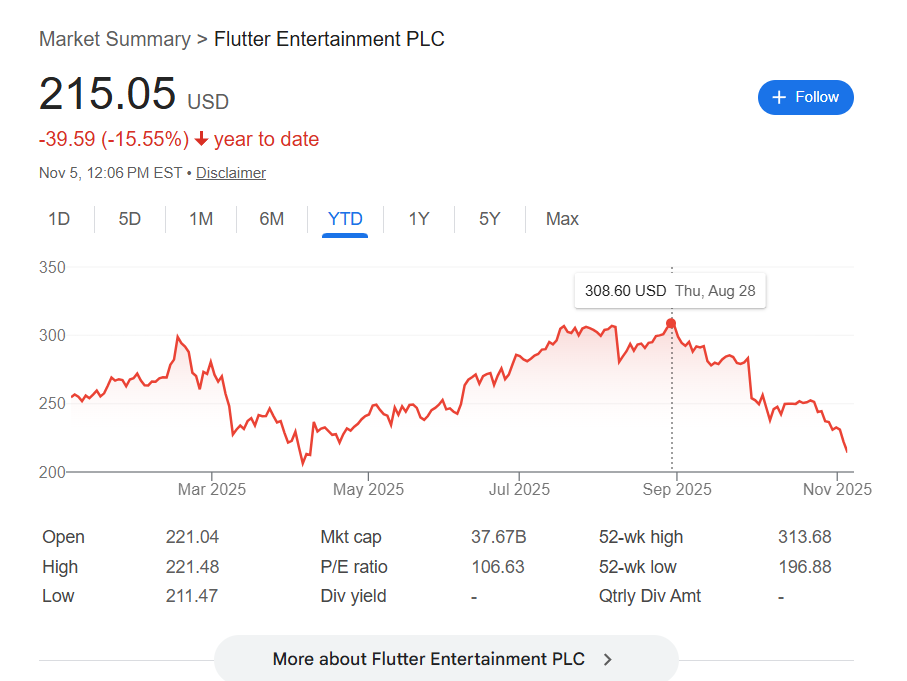Image resolution: width=907 pixels, height=681 pixels.
Task: Select the YTD tab
Action: click(x=345, y=219)
